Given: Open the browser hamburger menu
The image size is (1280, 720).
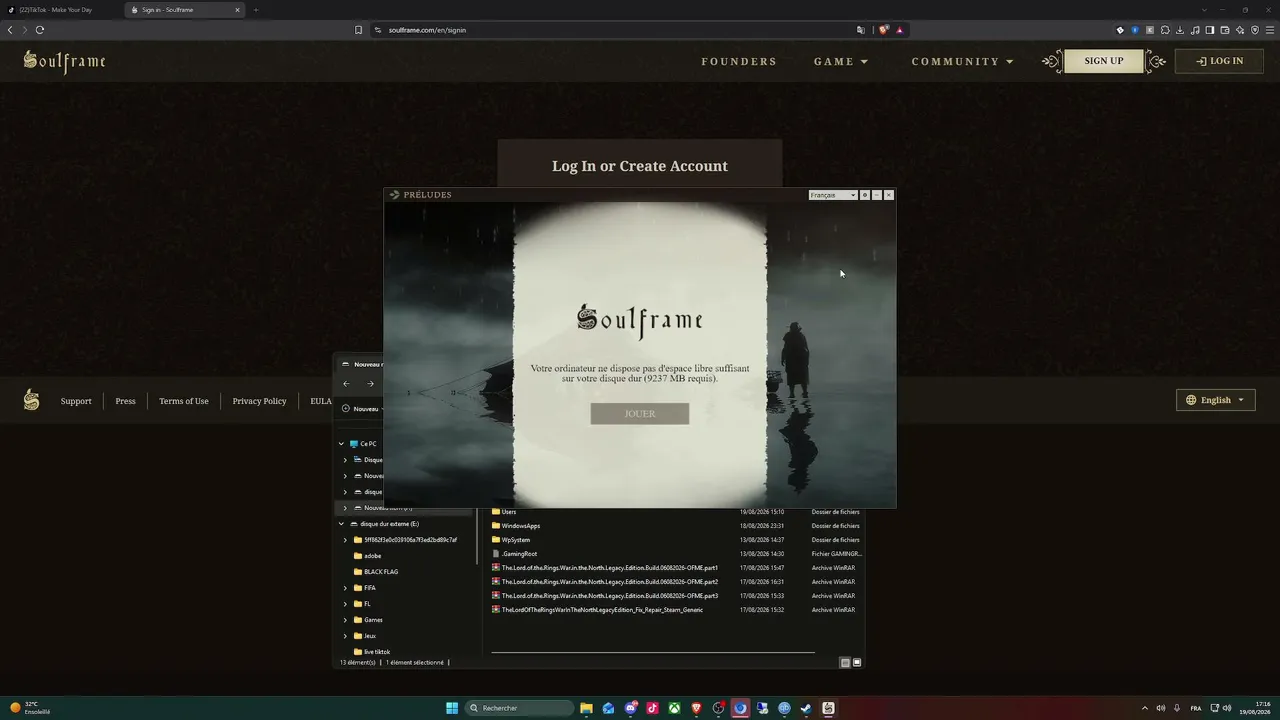Looking at the screenshot, I should click(1270, 30).
